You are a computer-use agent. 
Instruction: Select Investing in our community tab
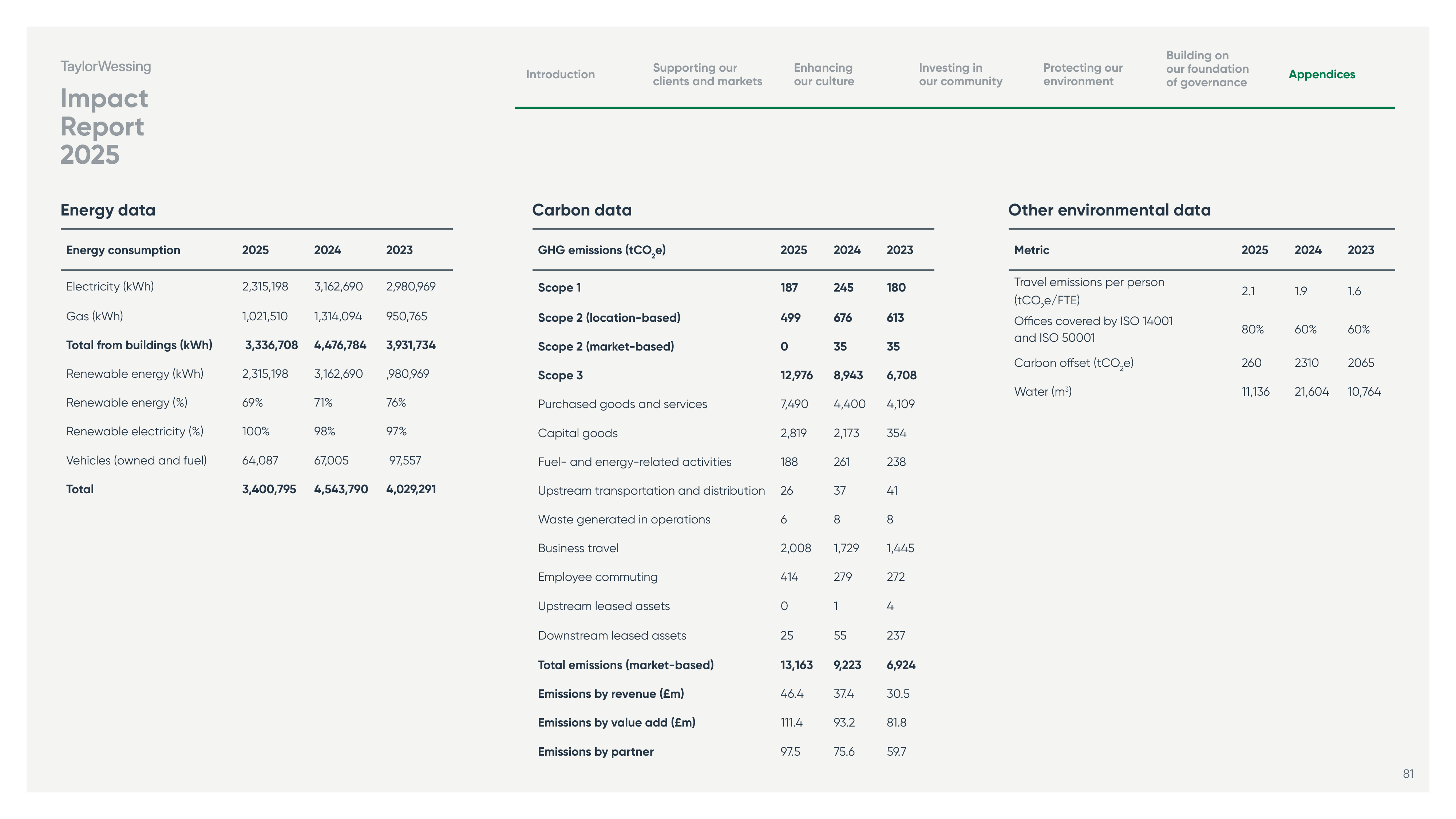click(960, 74)
